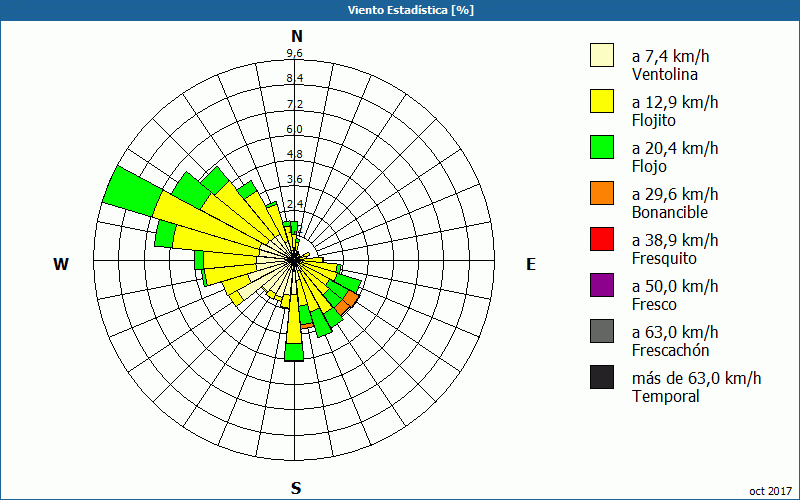Click the 6,0 ring scale value
Viewport: 800px width, 500px height.
pyautogui.click(x=294, y=129)
